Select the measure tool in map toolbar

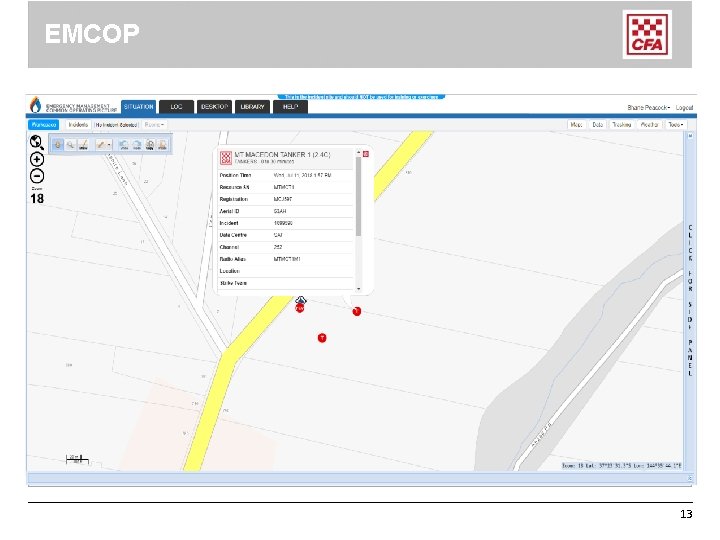coord(83,145)
